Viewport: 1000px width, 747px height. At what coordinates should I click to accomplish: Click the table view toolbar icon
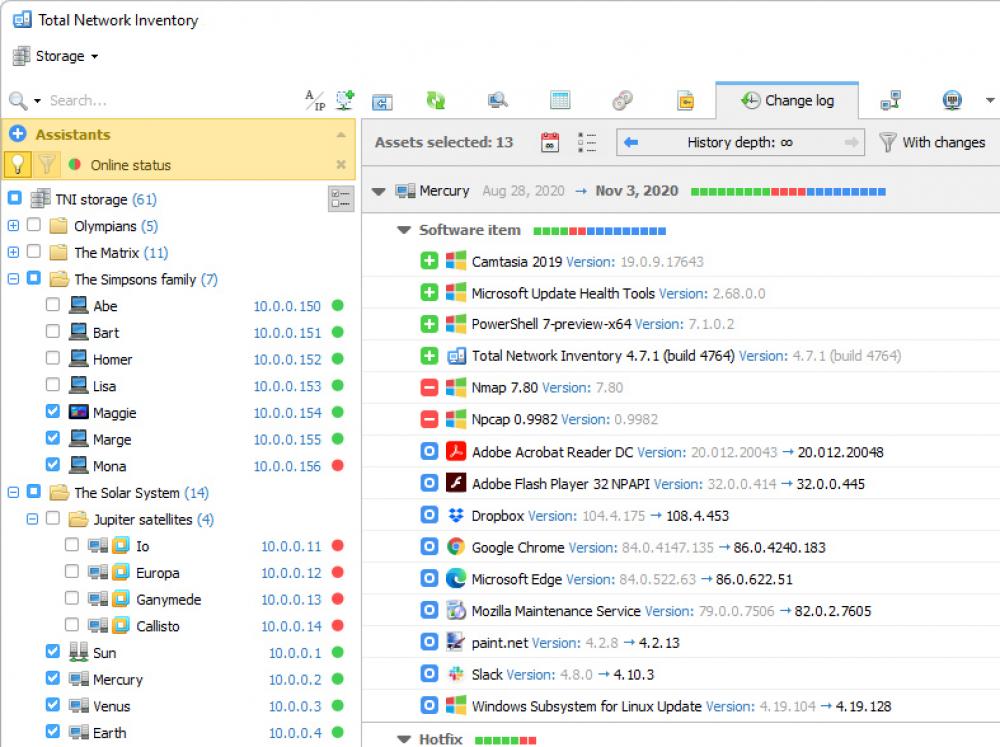[560, 100]
